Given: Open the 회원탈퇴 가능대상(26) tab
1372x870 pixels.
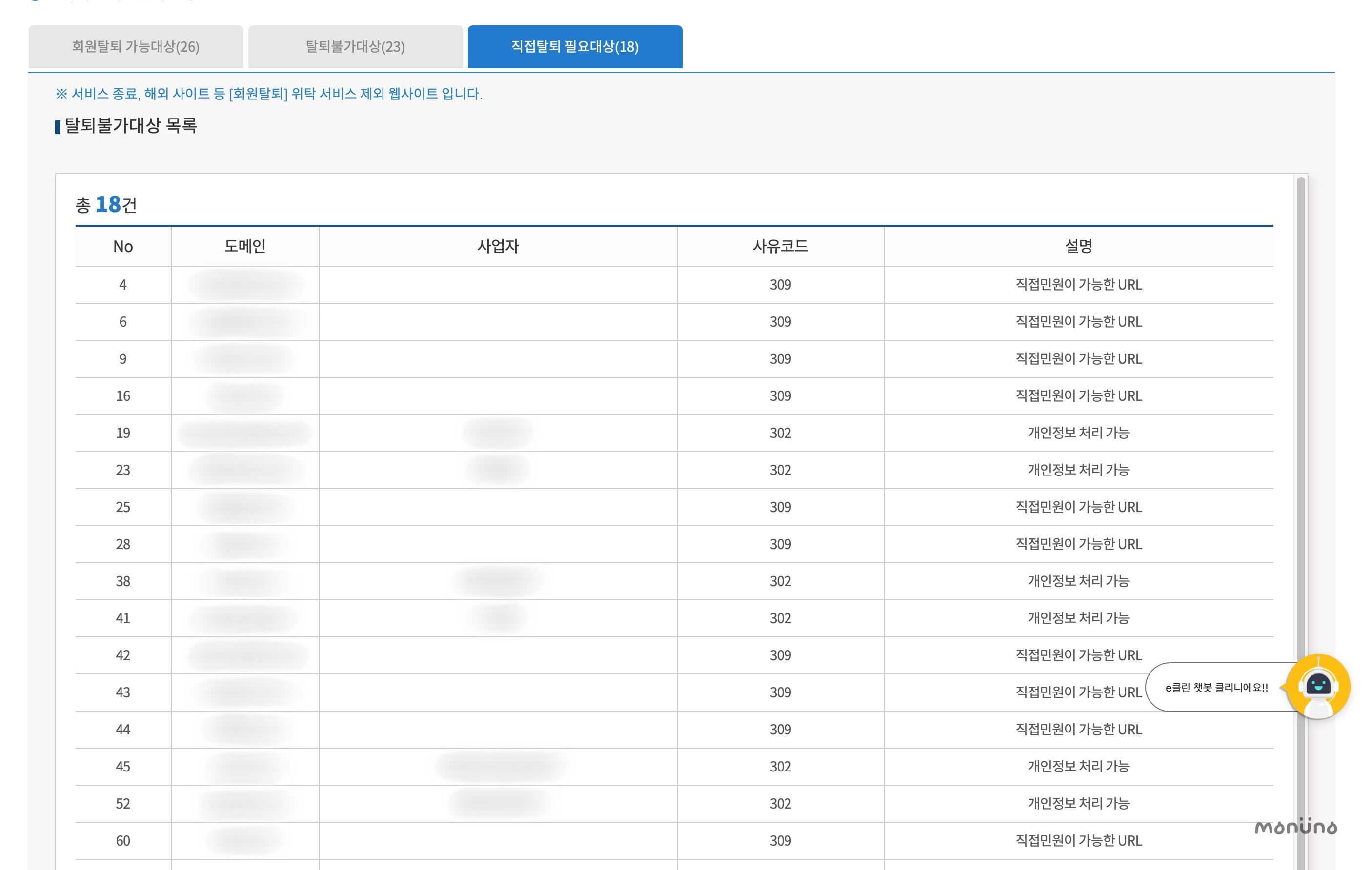Looking at the screenshot, I should point(136,47).
